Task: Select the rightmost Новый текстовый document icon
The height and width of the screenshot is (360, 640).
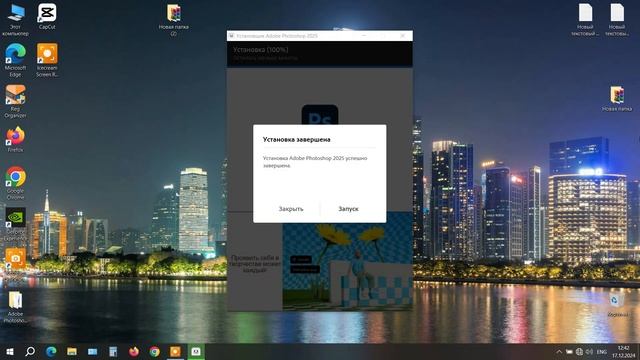Action: coord(617,20)
